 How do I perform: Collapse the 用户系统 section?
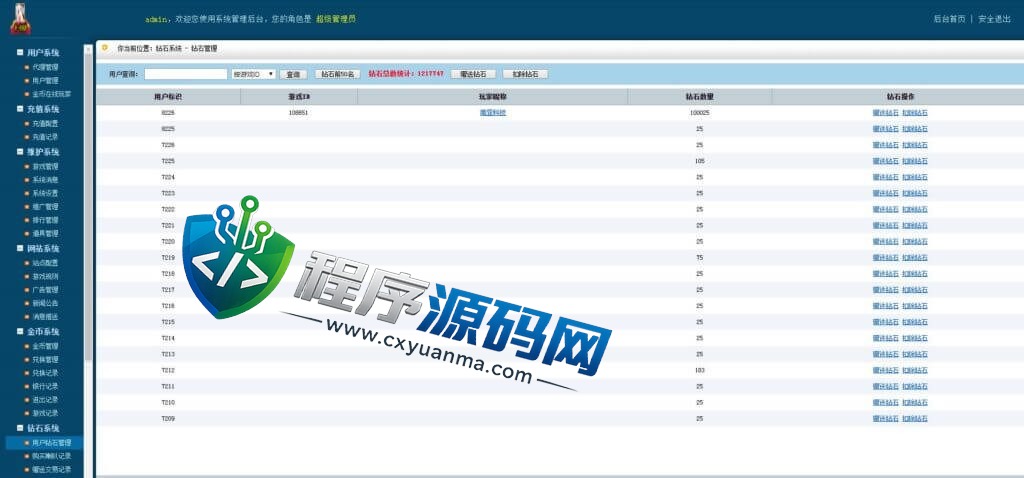20,52
